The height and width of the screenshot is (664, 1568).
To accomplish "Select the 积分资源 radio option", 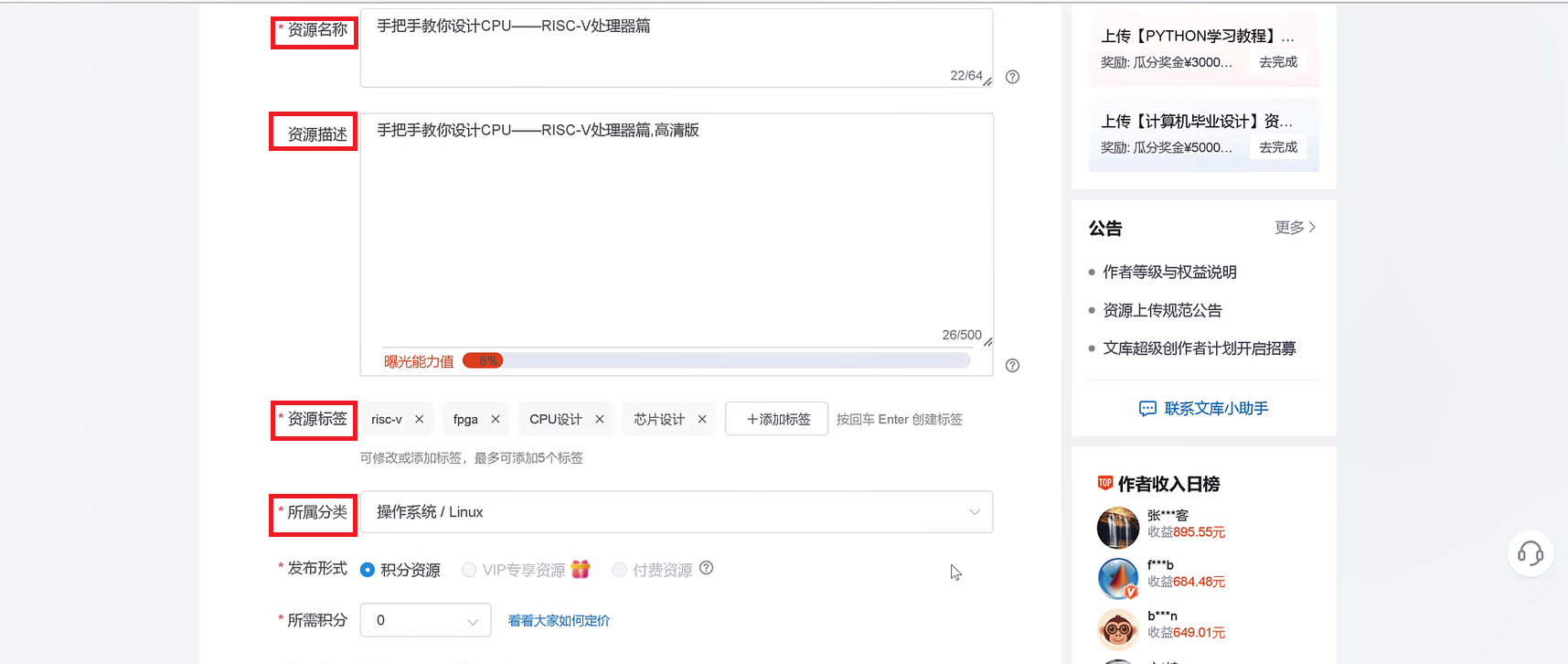I will tap(368, 570).
